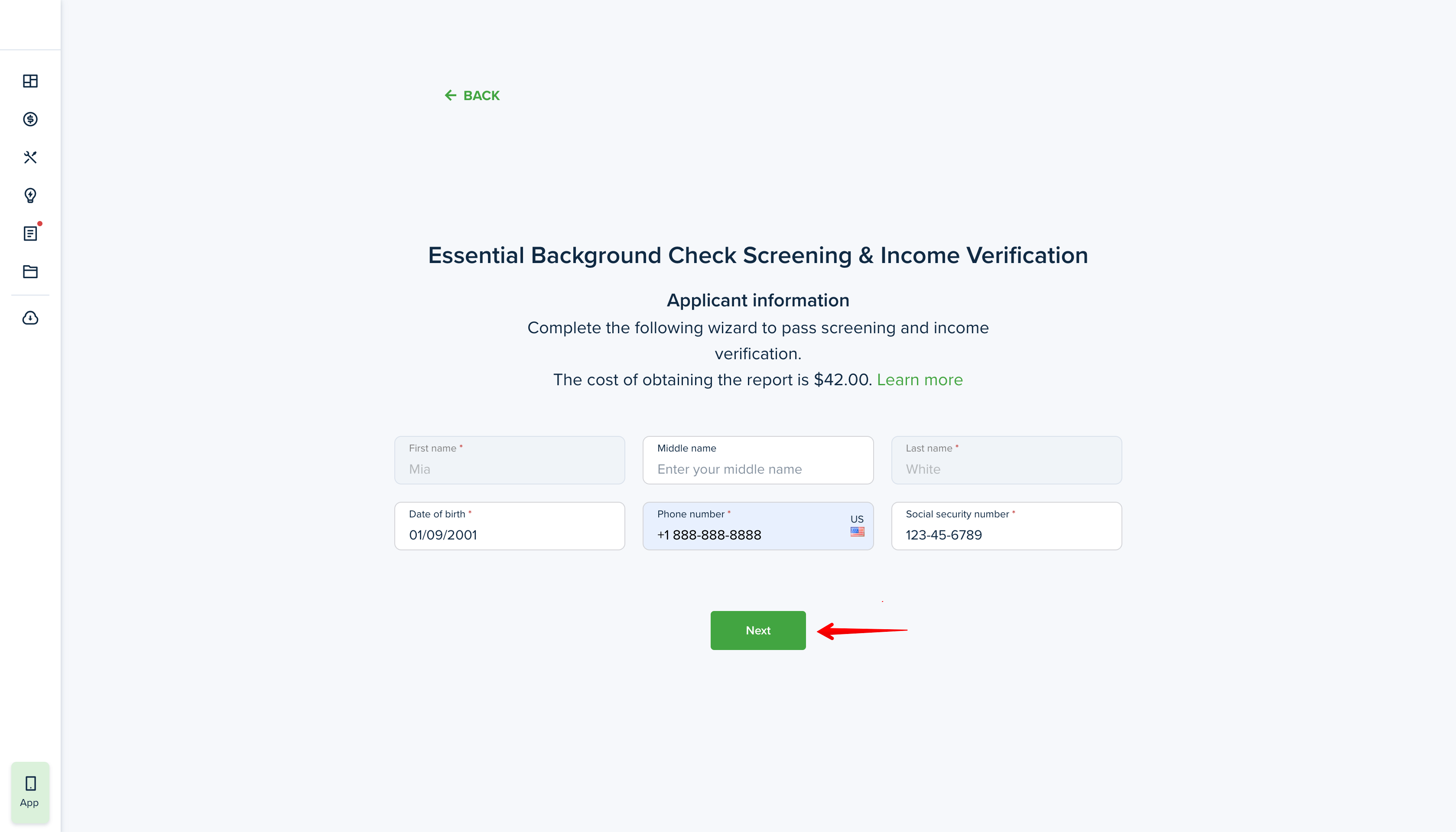Click the Middle name input field
Screen dimensions: 1456x832
(758, 469)
